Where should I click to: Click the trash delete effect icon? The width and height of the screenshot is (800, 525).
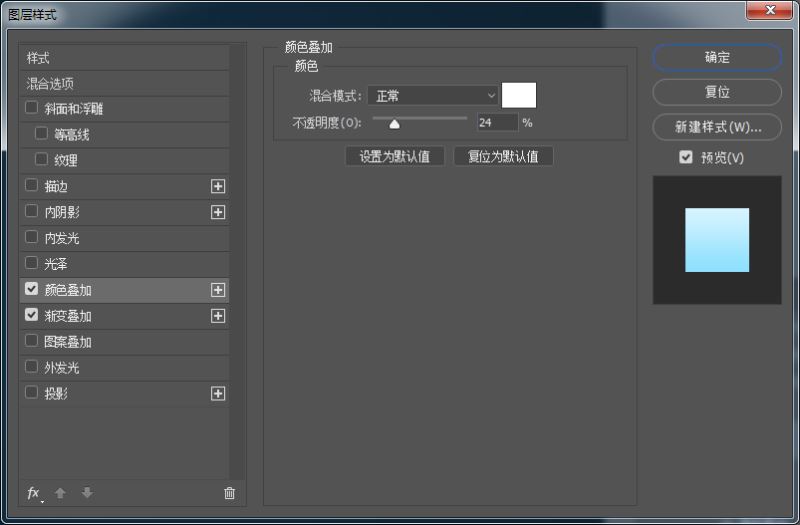click(x=229, y=493)
